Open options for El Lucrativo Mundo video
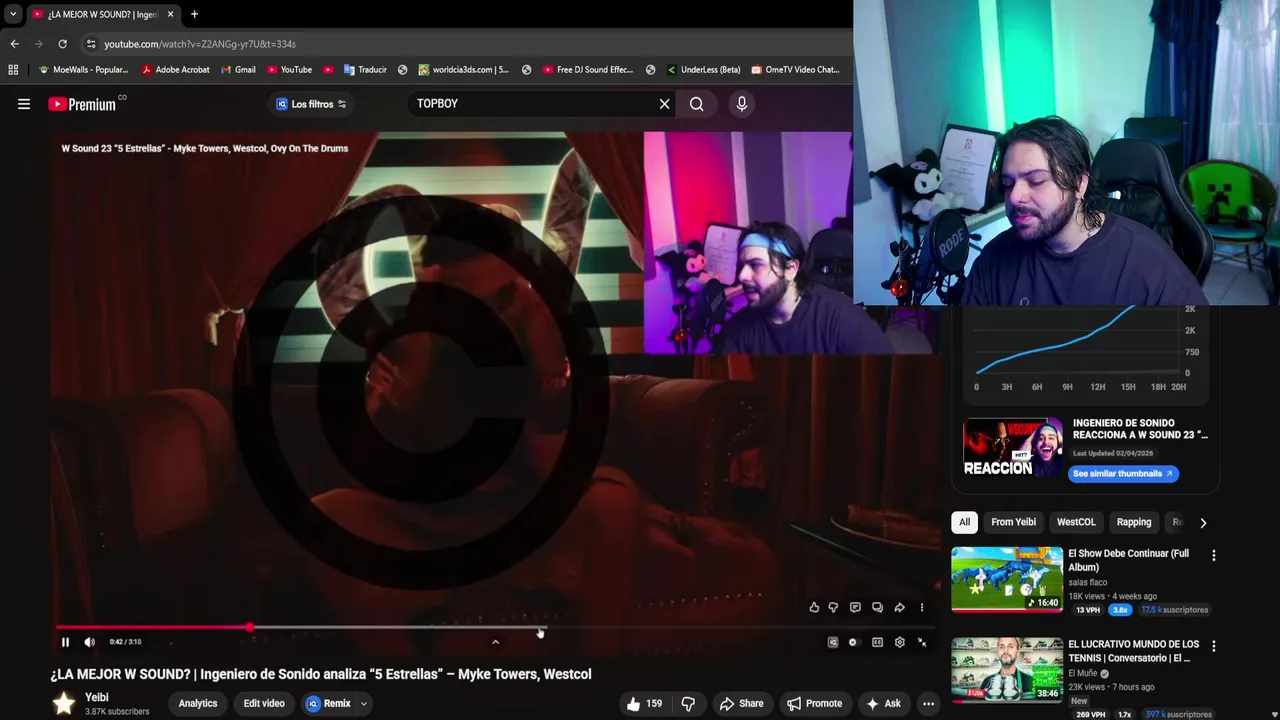This screenshot has width=1280, height=720. click(1214, 646)
